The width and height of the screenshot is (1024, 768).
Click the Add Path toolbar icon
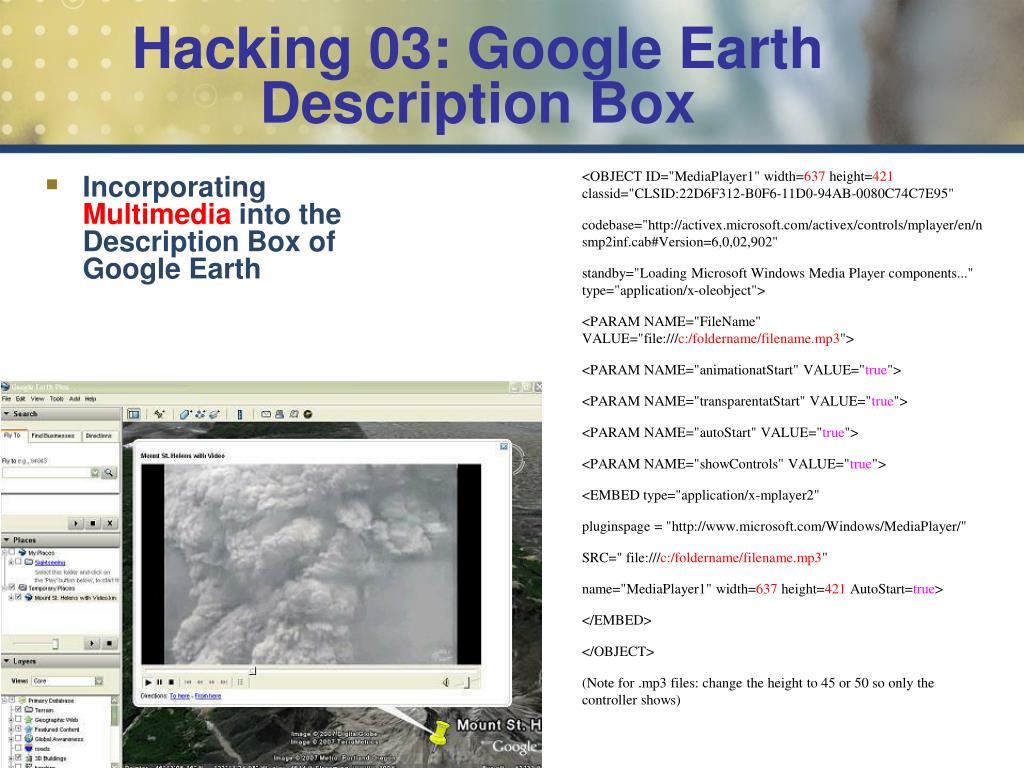200,414
